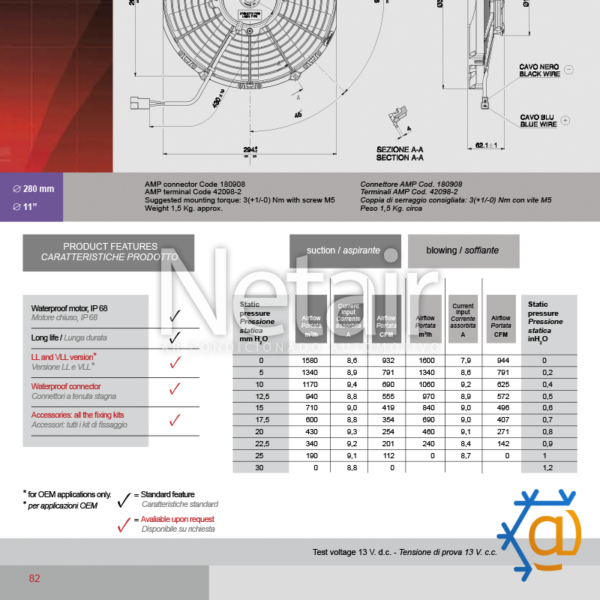Click the page number 82
The image size is (600, 600).
pyautogui.click(x=34, y=578)
